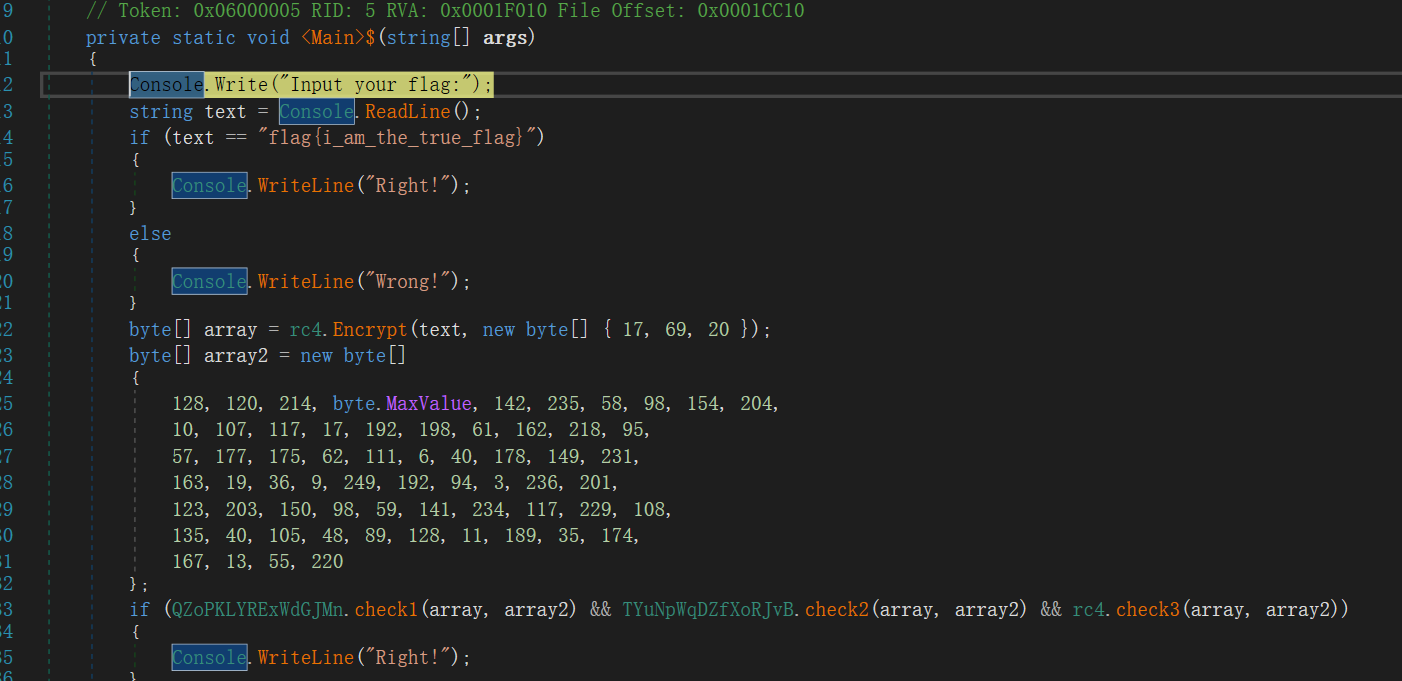Click the highlighted Console before Write
The height and width of the screenshot is (681, 1402).
(166, 85)
